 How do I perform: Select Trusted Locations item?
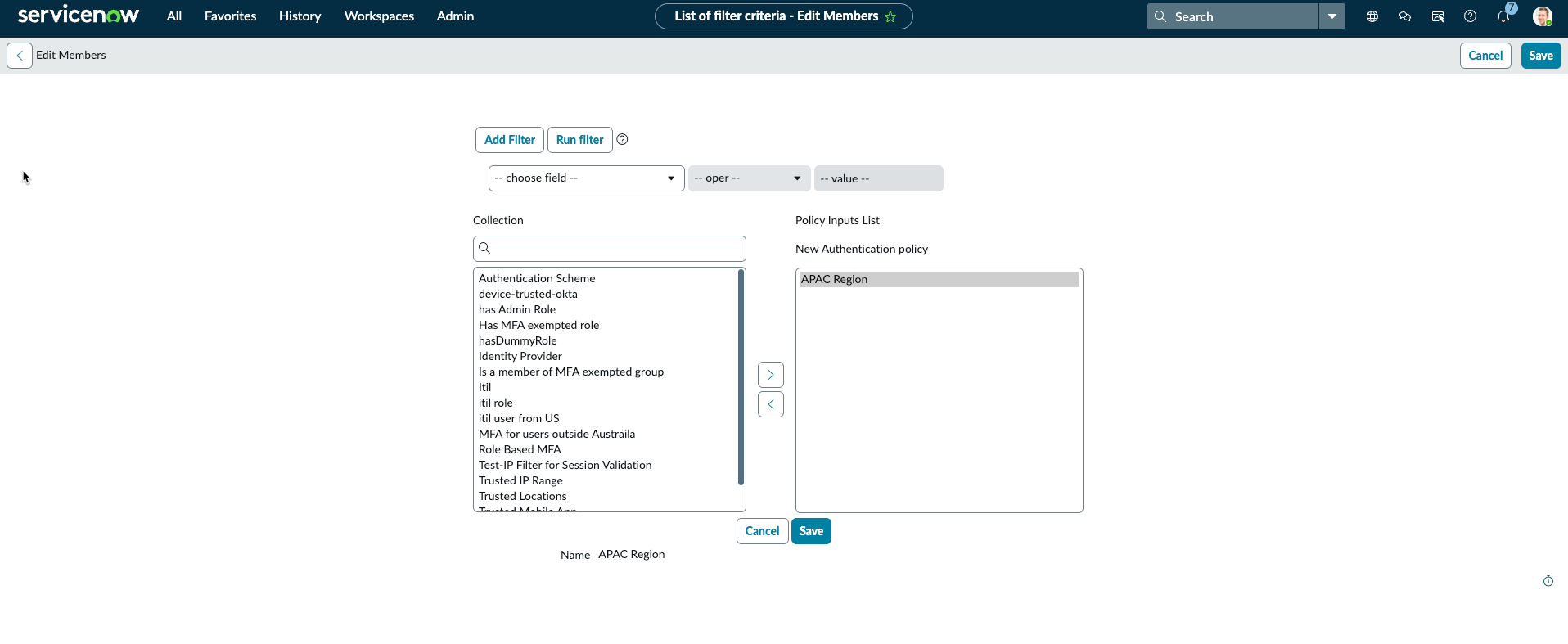coord(607,496)
